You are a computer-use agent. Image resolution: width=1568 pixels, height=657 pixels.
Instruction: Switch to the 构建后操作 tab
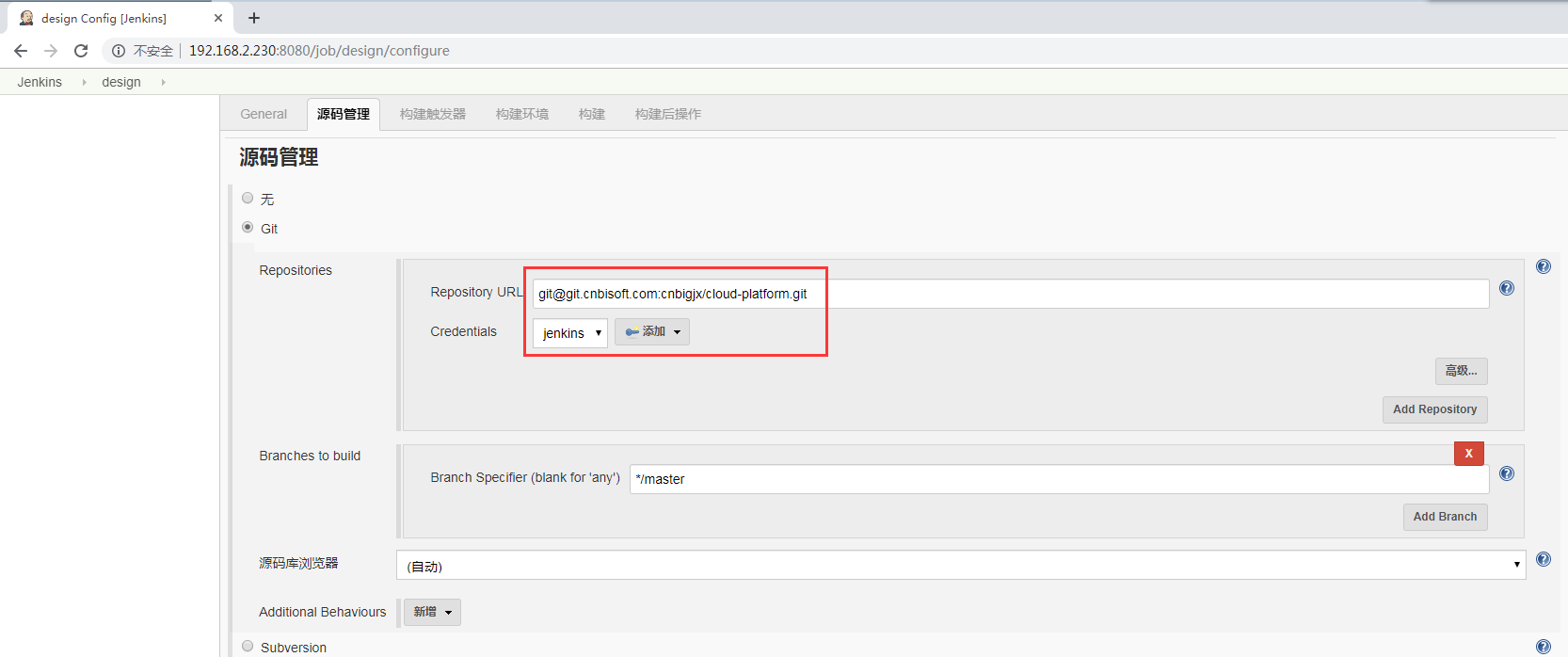point(668,114)
